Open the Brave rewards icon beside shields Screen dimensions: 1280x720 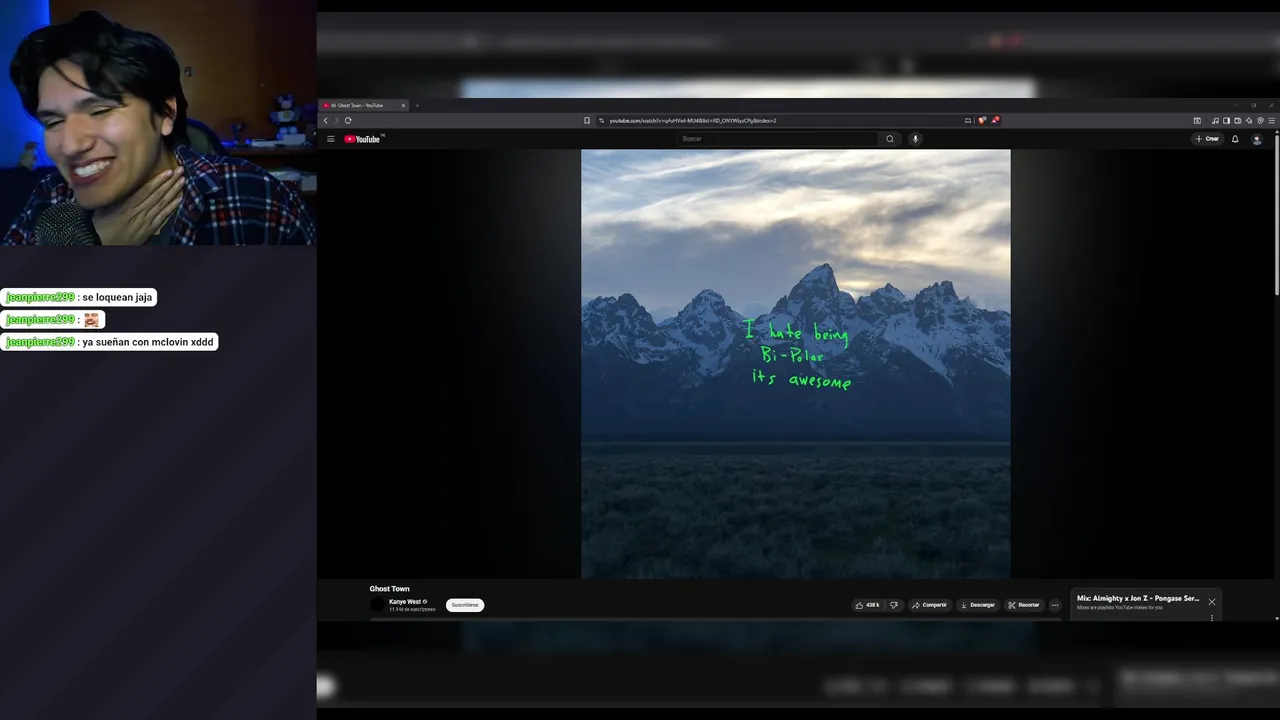pyautogui.click(x=995, y=120)
